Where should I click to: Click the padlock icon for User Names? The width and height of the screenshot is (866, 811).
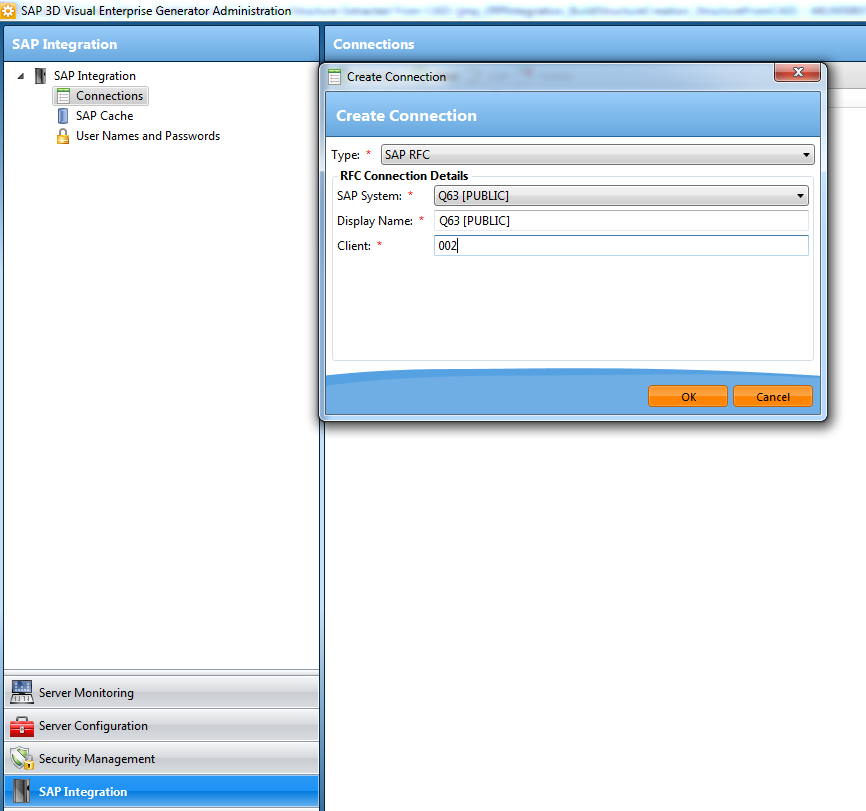[x=63, y=136]
